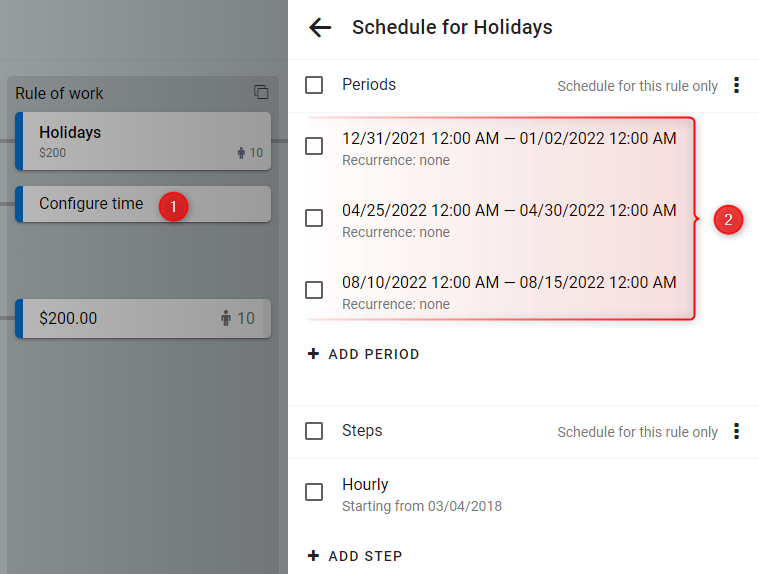Viewport: 759px width, 574px height.
Task: Click the ADD STEP button
Action: [x=355, y=556]
